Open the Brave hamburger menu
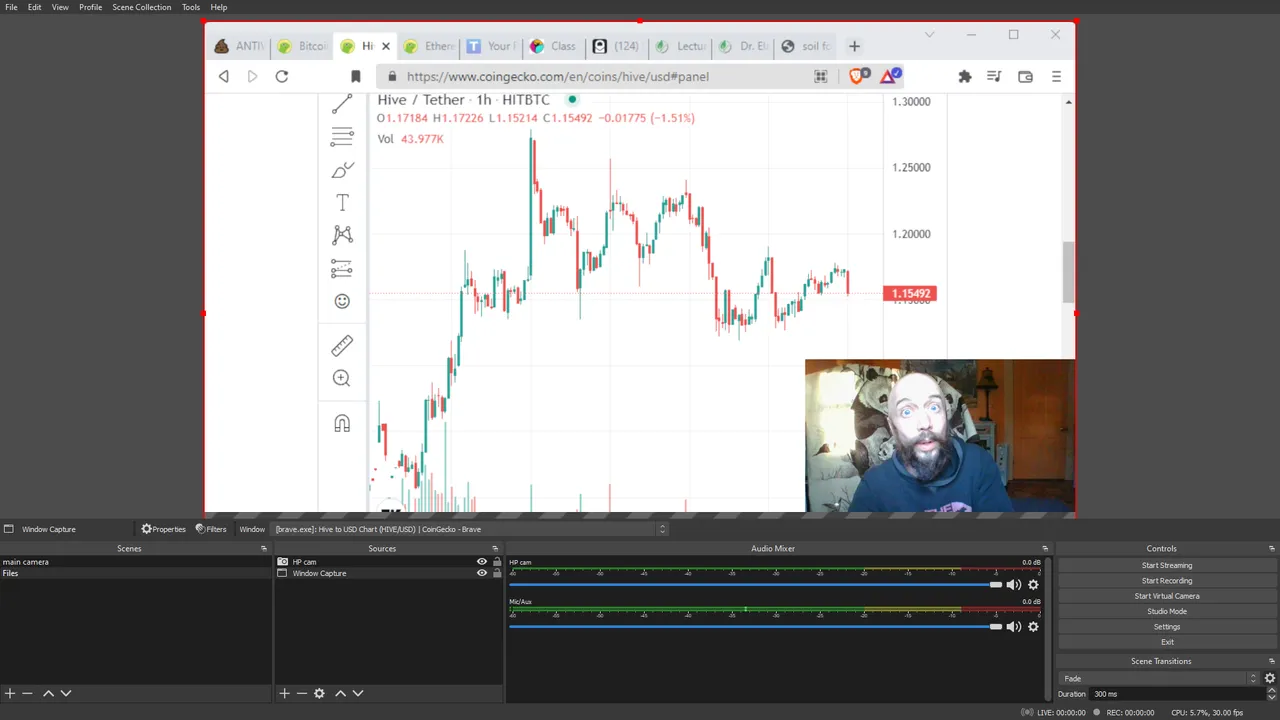This screenshot has height=720, width=1280. click(x=1056, y=76)
